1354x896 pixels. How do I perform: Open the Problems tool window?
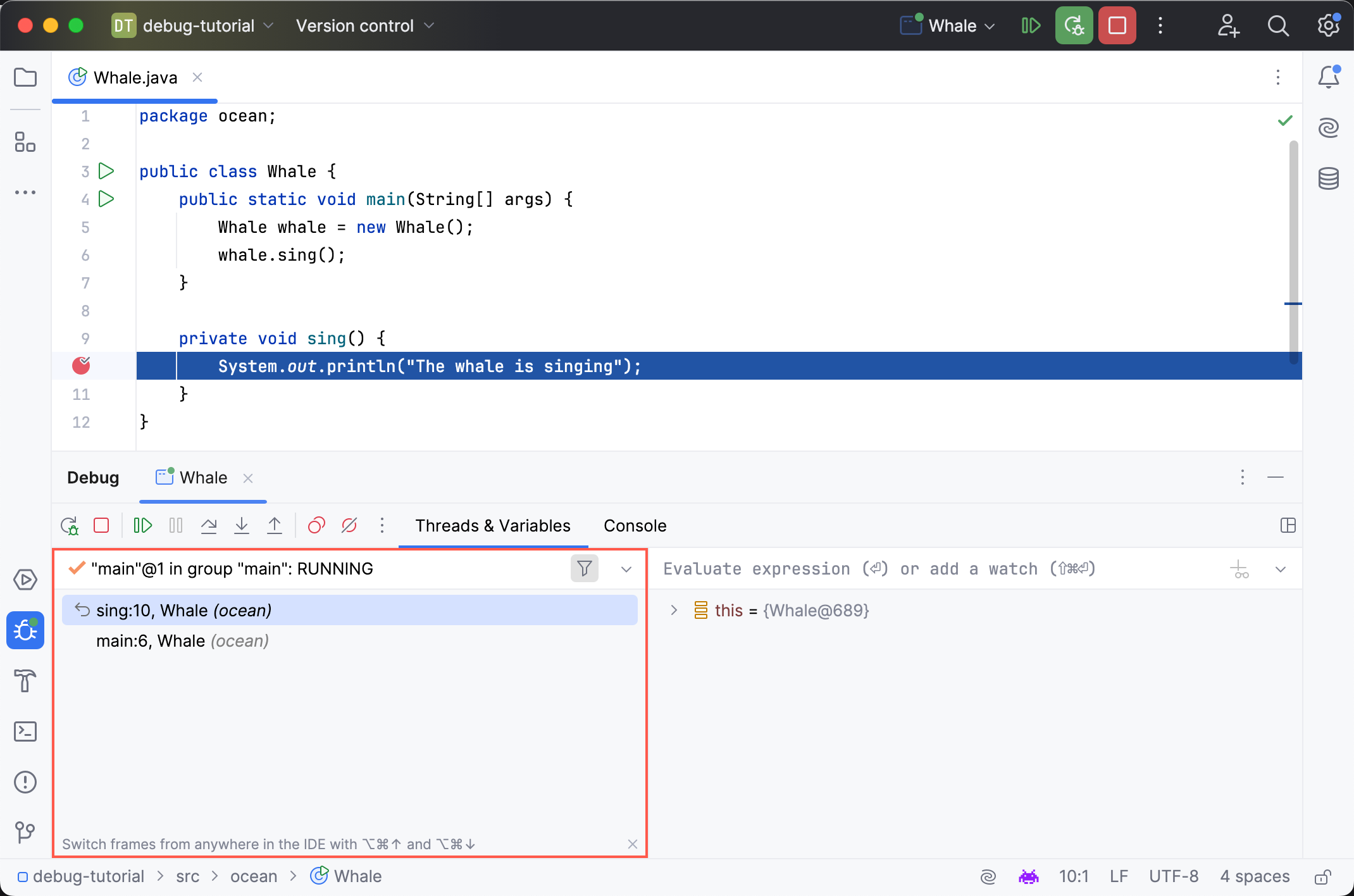pyautogui.click(x=25, y=782)
